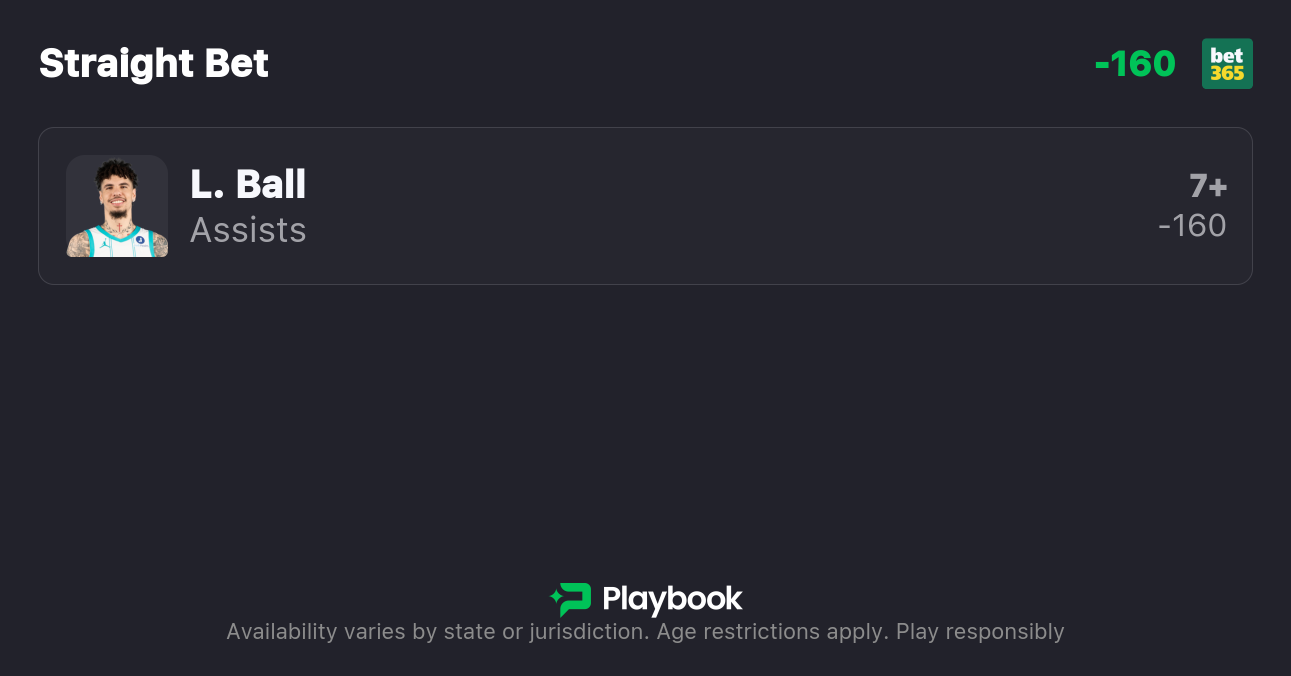
Task: Open the "L. Ball" player name
Action: click(248, 184)
